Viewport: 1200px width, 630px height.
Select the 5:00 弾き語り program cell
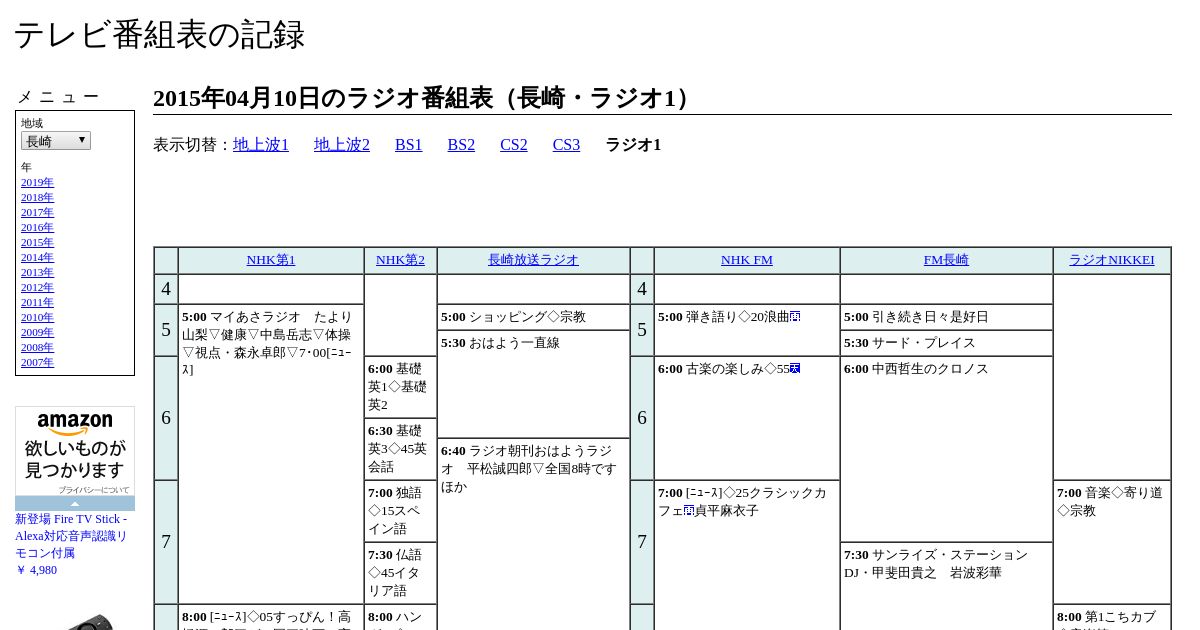click(747, 330)
